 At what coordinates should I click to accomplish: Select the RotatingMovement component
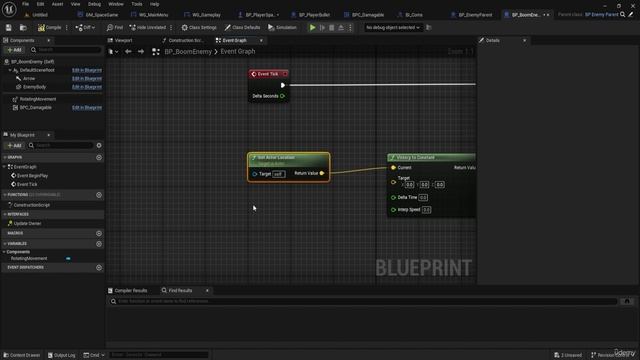point(38,99)
